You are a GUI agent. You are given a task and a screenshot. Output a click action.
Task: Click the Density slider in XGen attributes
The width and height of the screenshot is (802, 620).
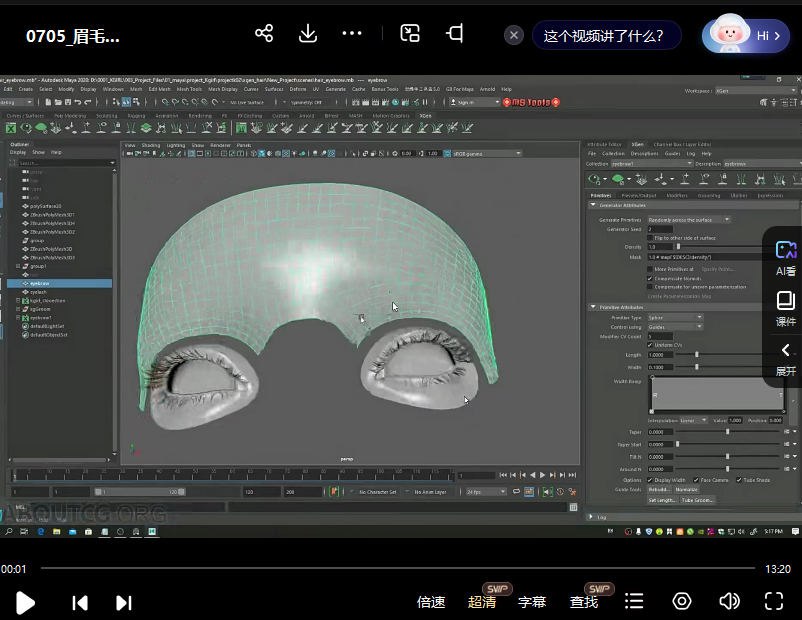point(680,246)
